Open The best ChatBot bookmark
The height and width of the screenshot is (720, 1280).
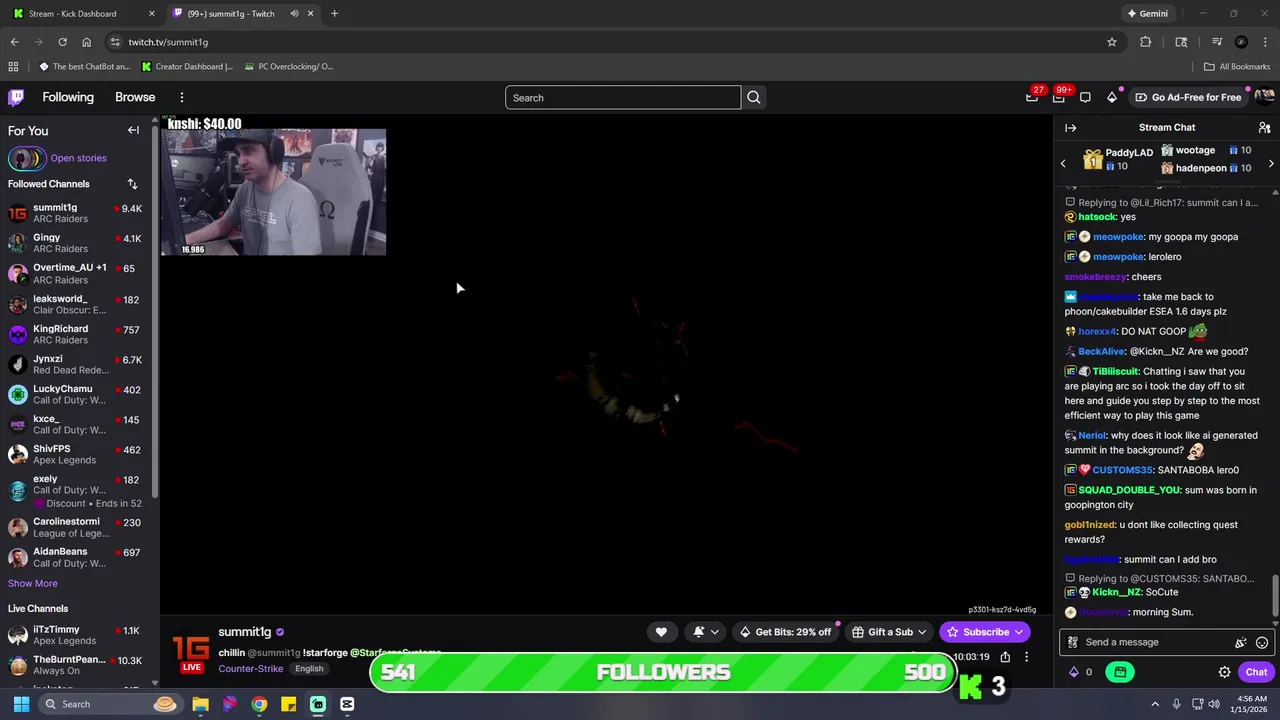pos(85,67)
